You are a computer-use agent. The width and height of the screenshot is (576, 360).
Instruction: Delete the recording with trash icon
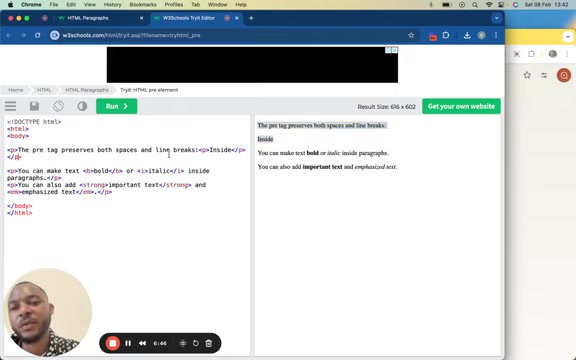point(209,343)
